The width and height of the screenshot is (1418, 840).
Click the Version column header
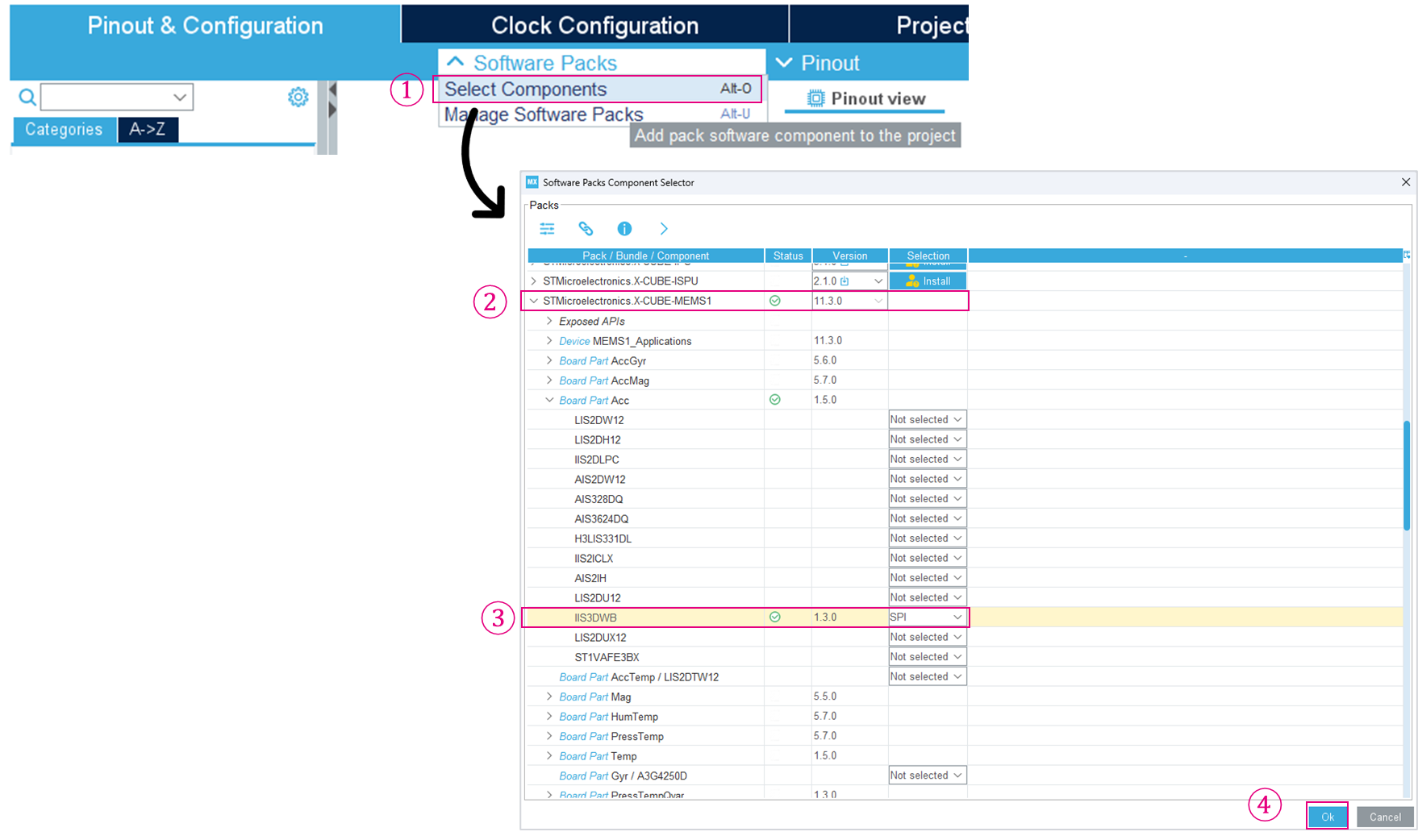click(x=850, y=256)
